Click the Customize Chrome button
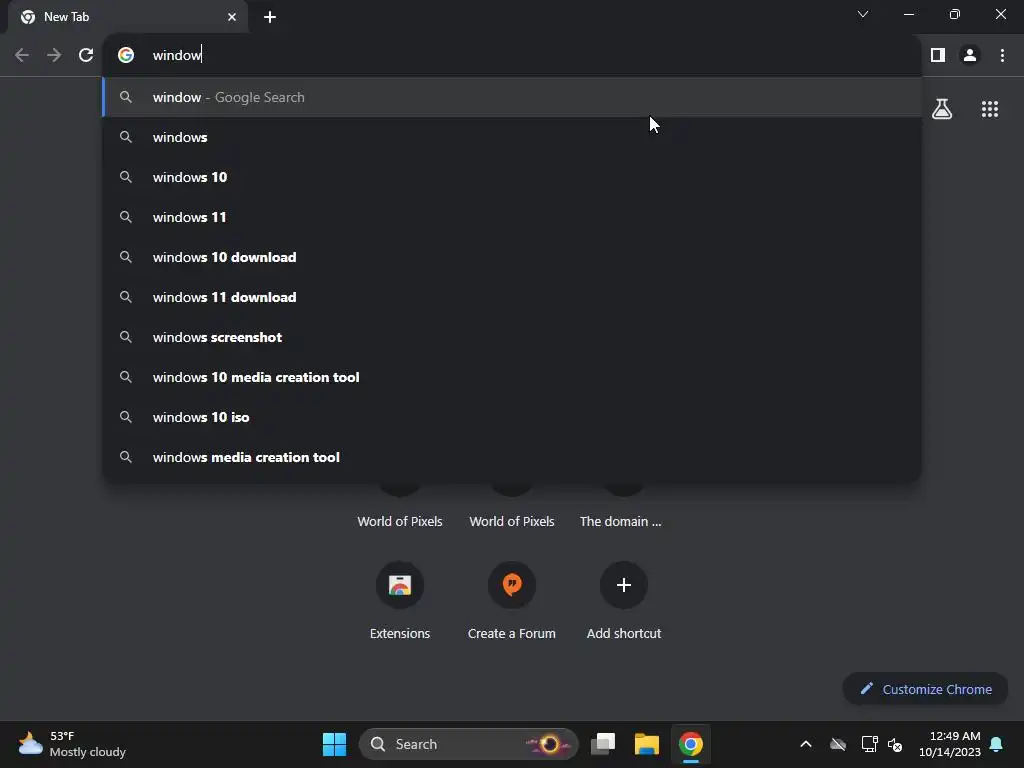Viewport: 1024px width, 768px height. click(x=925, y=689)
